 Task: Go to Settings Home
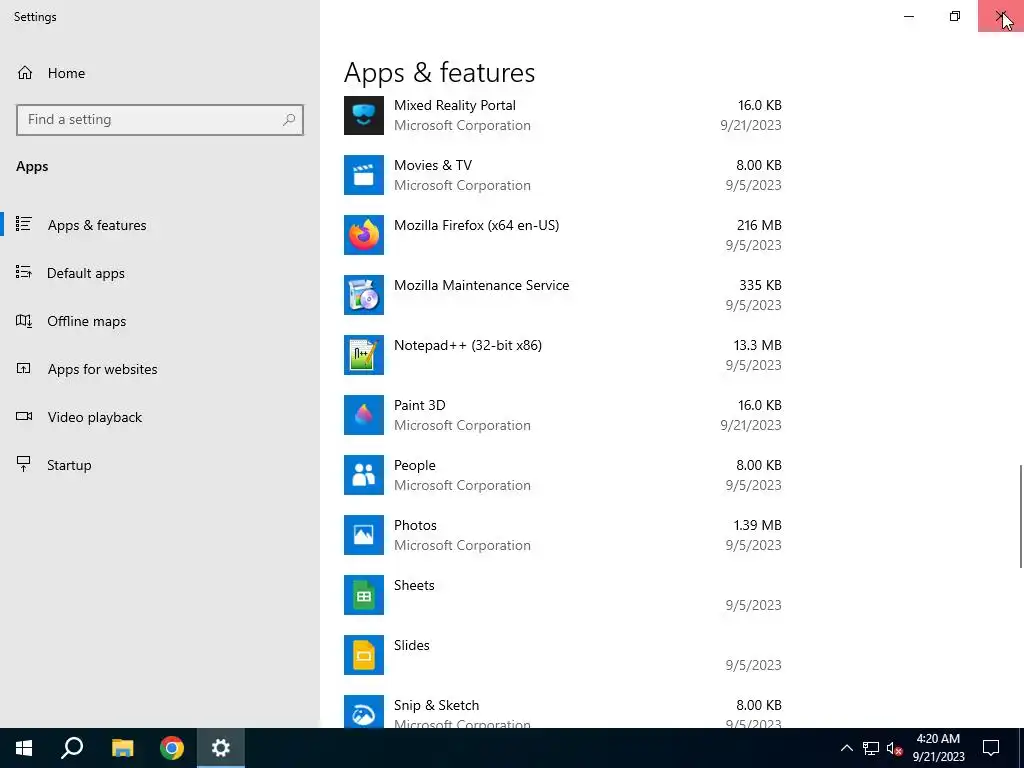(160, 72)
